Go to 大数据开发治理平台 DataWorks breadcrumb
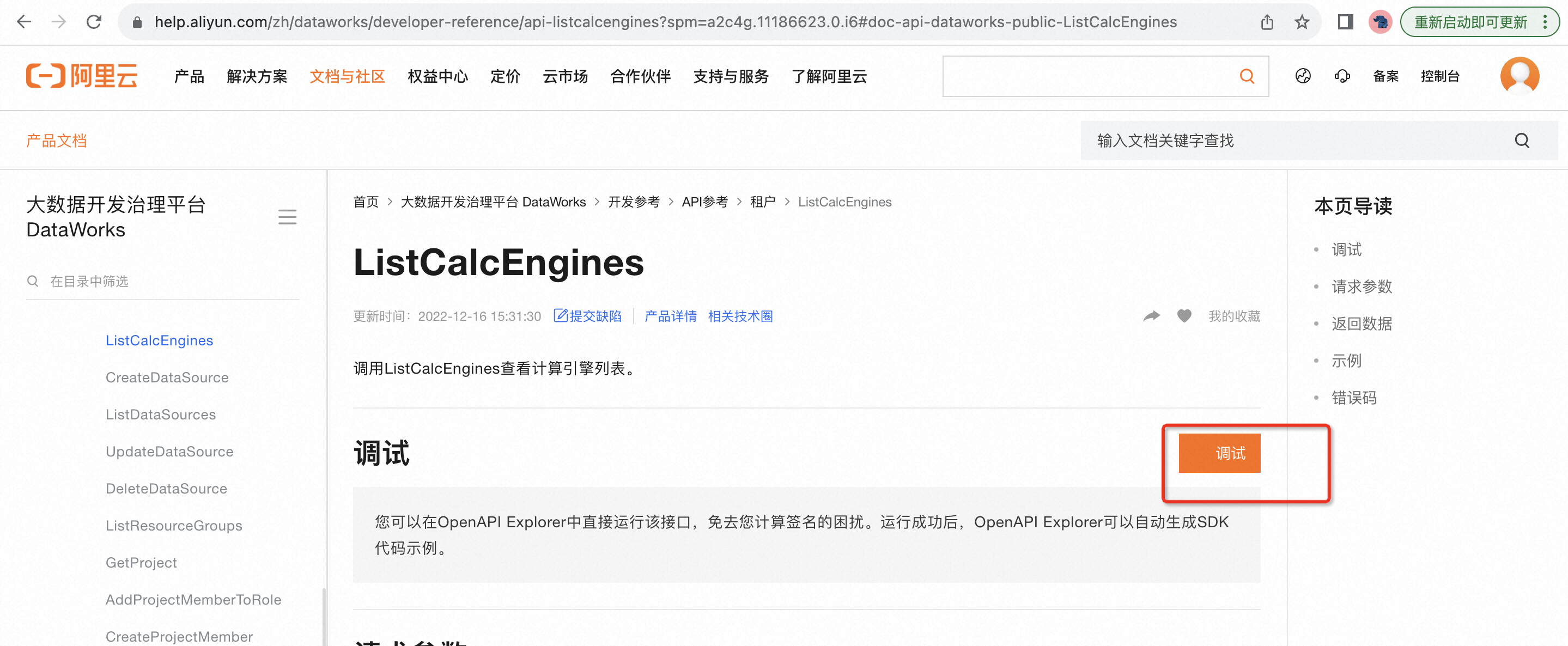The width and height of the screenshot is (1568, 646). coord(493,202)
